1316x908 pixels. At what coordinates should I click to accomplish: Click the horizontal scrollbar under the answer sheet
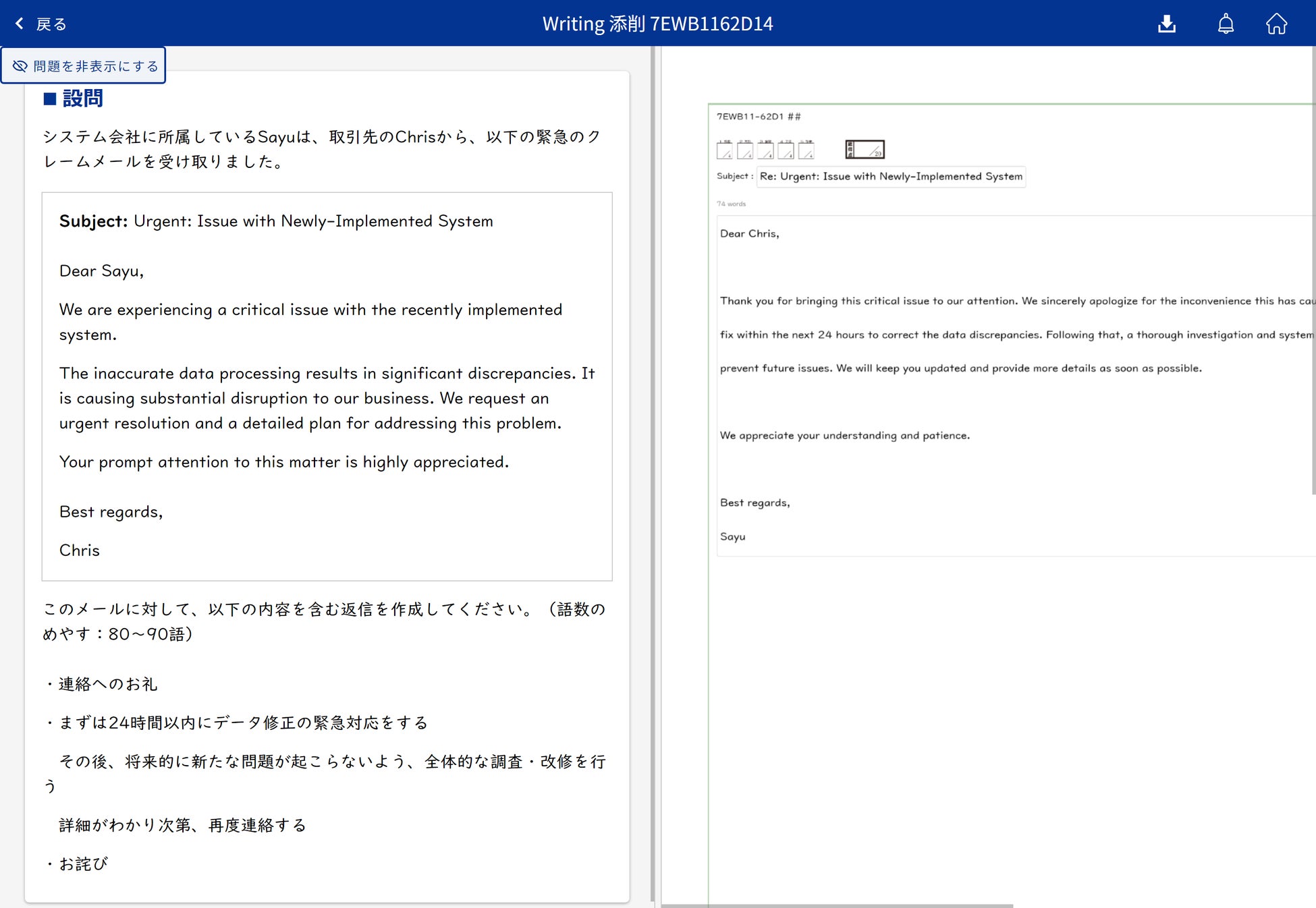pyautogui.click(x=837, y=905)
